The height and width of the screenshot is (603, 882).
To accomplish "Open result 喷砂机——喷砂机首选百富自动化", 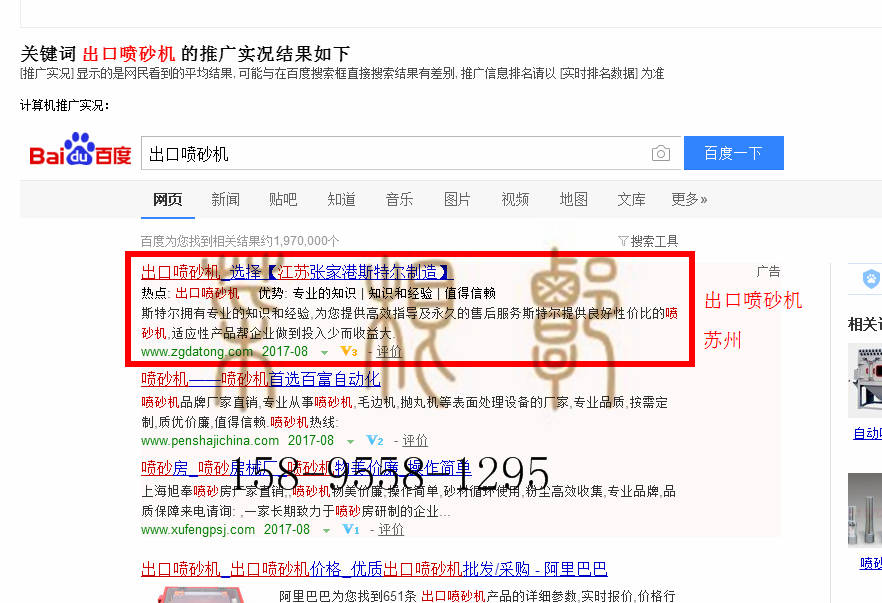I will point(261,379).
